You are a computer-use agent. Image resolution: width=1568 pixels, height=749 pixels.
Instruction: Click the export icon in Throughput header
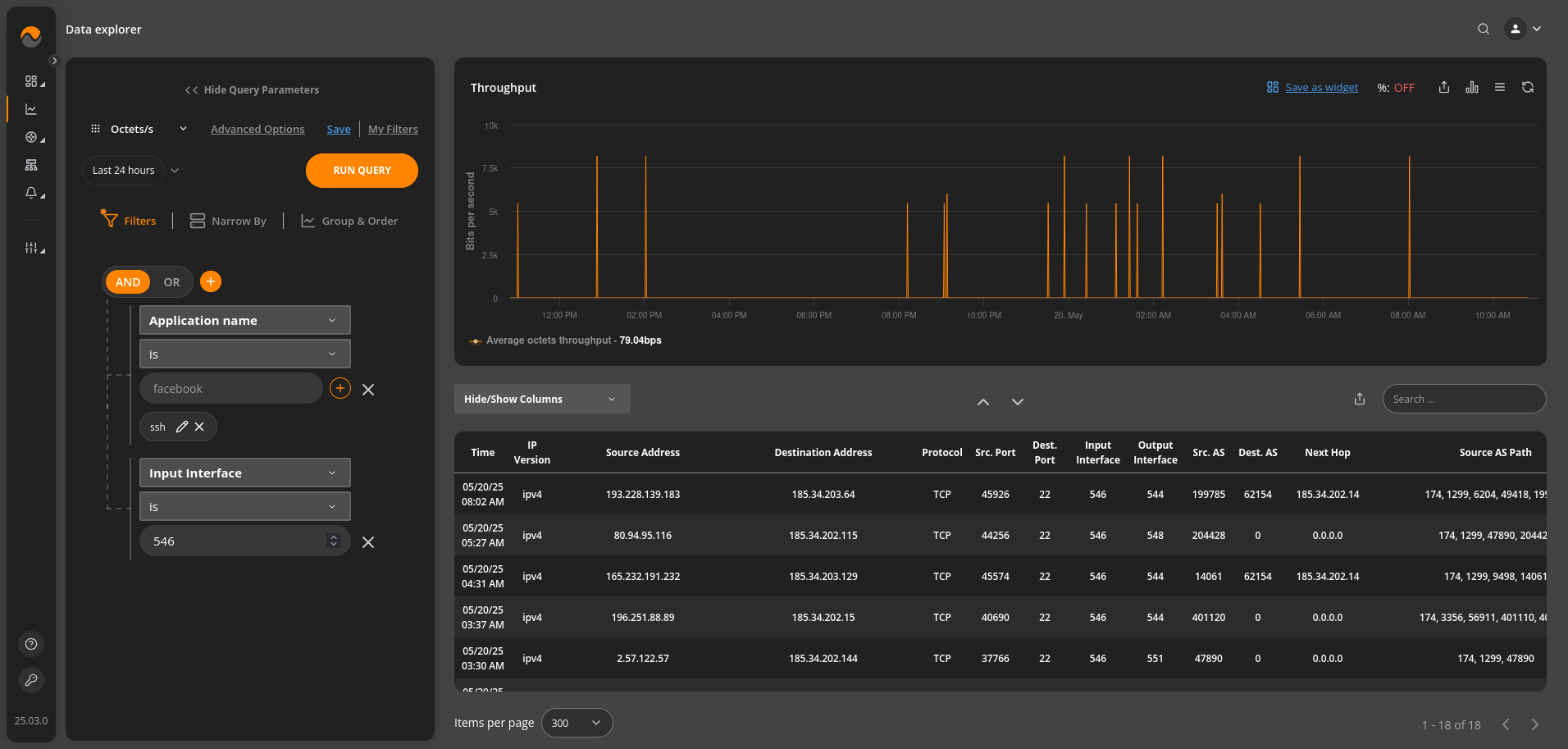click(x=1443, y=88)
